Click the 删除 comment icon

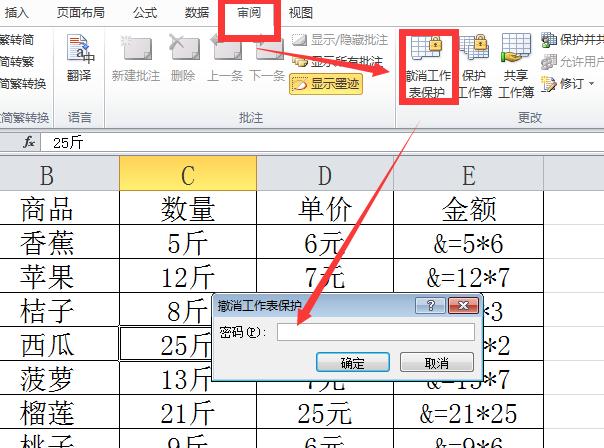coord(183,58)
